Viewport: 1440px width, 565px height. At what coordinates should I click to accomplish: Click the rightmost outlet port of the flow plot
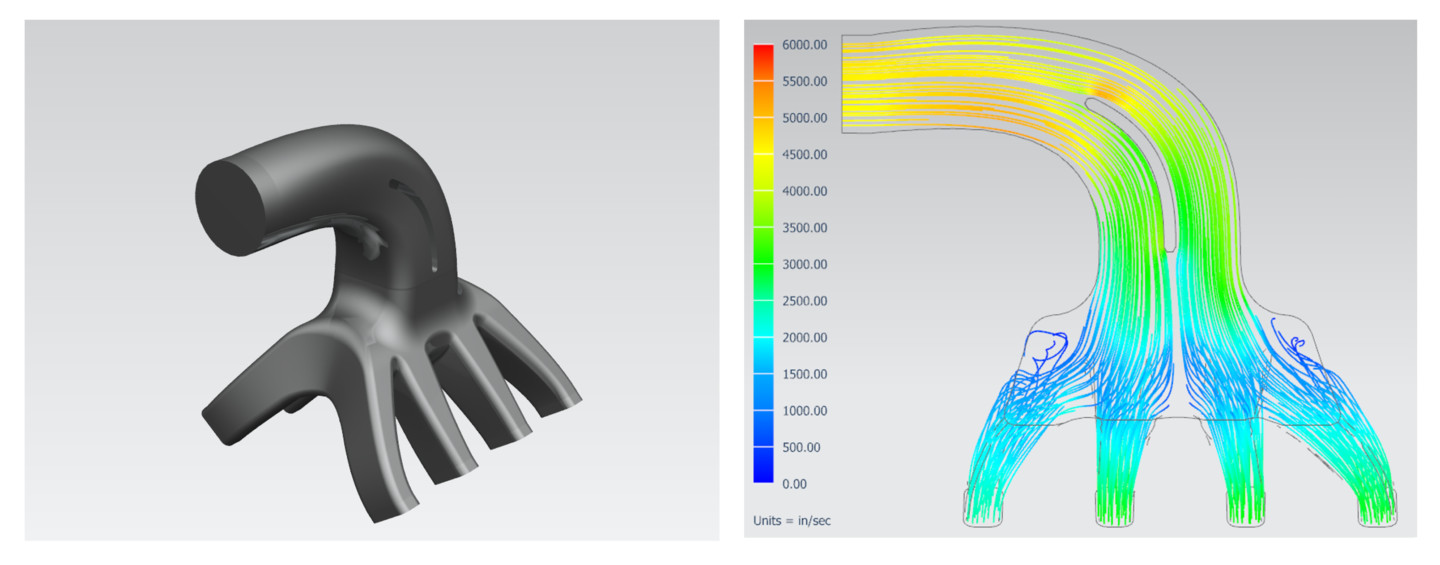(x=1376, y=508)
